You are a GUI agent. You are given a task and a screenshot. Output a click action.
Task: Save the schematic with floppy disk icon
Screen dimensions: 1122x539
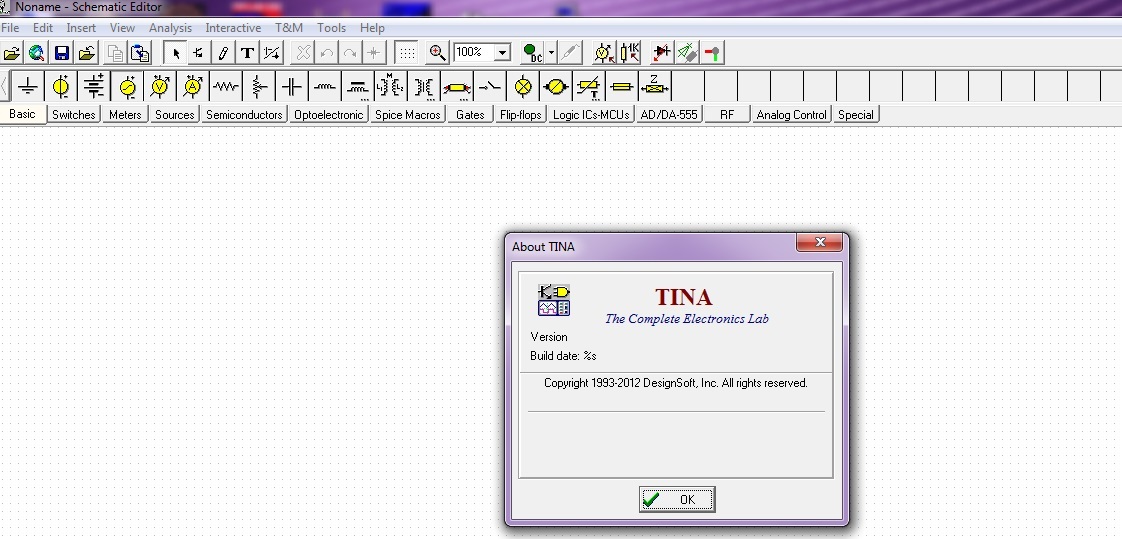[x=62, y=52]
